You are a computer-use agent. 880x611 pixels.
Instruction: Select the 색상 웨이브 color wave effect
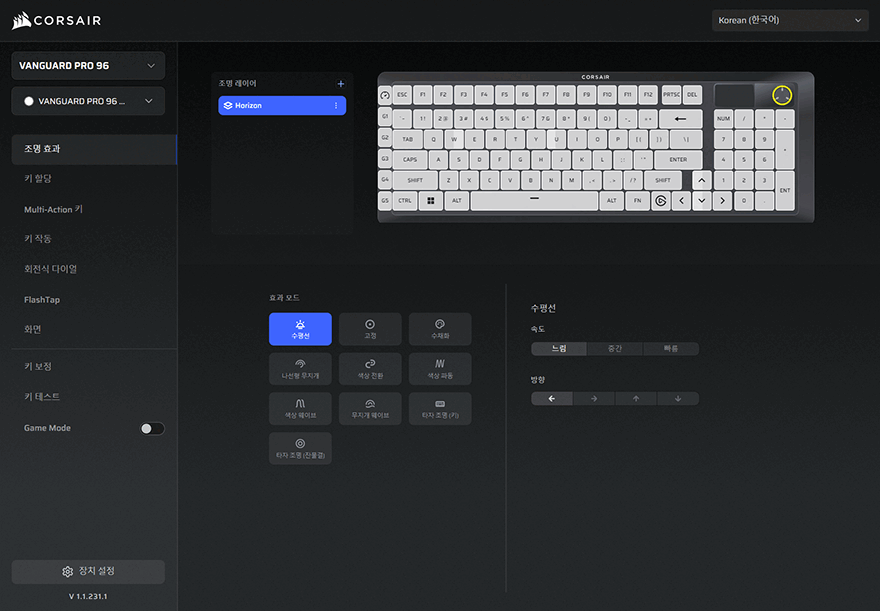click(x=300, y=408)
